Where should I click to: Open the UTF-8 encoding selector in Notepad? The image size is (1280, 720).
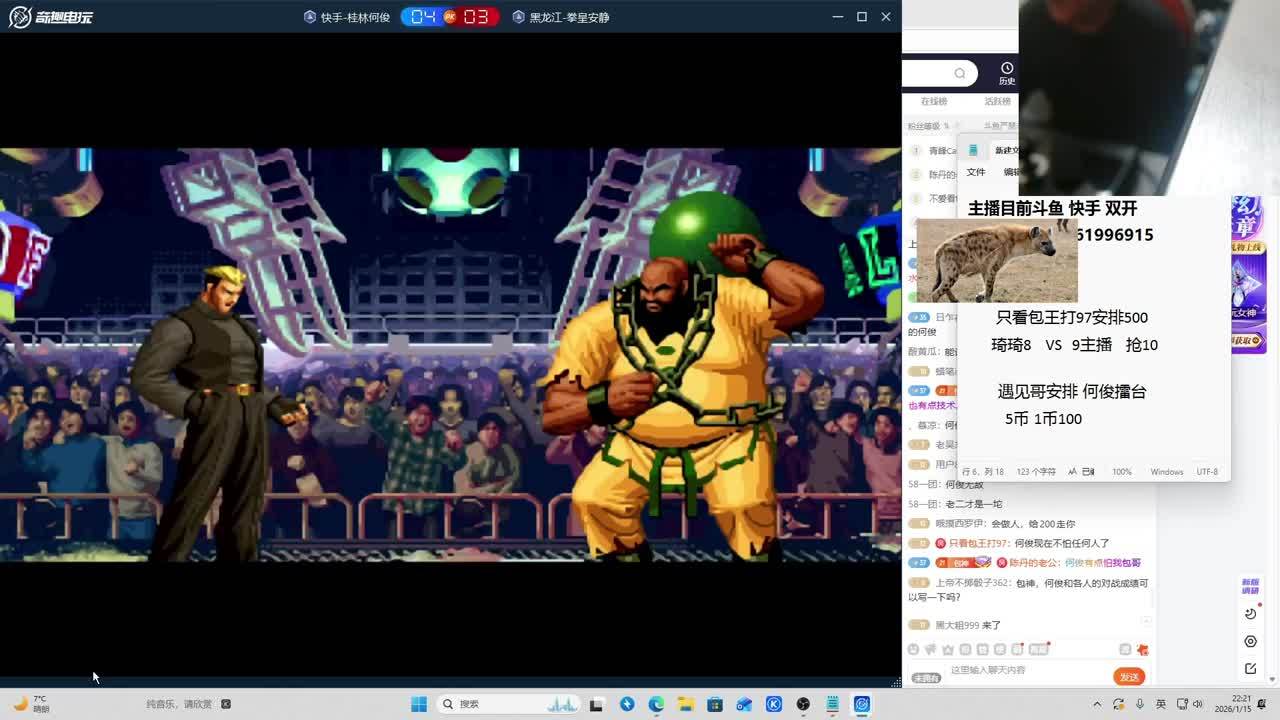pos(1207,472)
